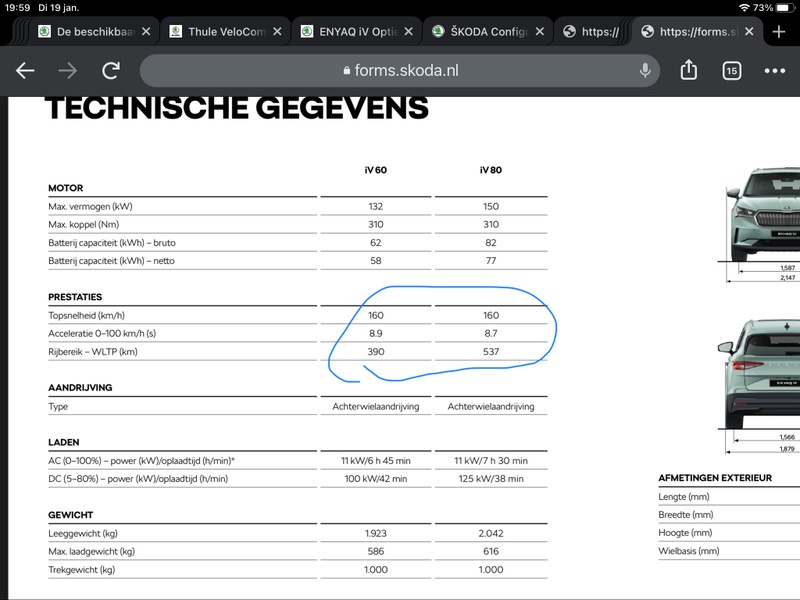Click the 82 bruto battery value
The image size is (800, 600).
(x=491, y=242)
